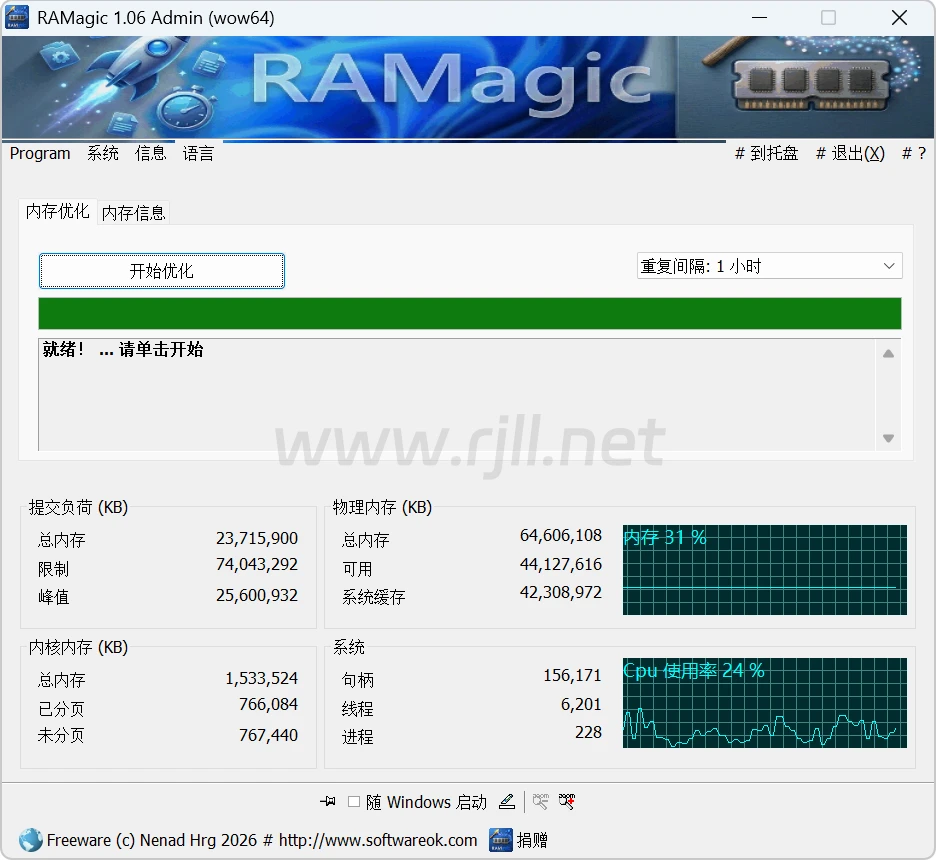Open the Program menu
936x860 pixels.
click(40, 153)
